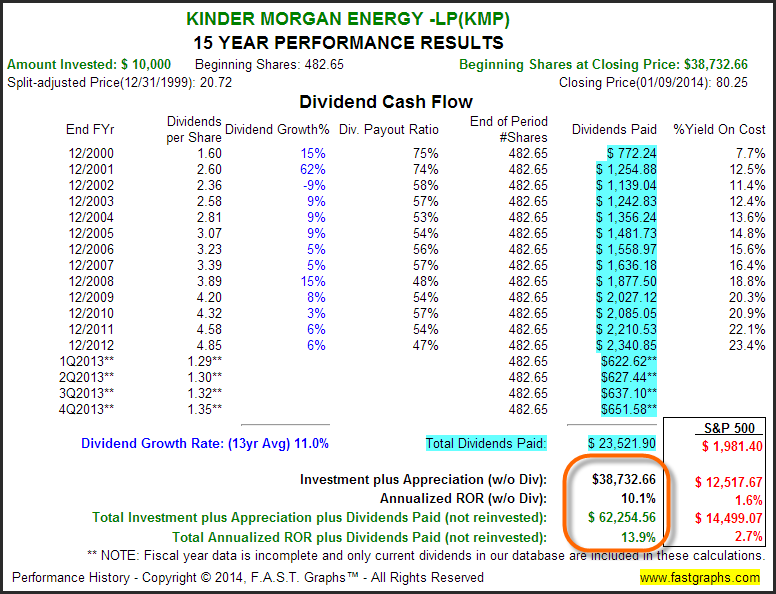This screenshot has height=594, width=776.
Task: Click the S&P 500 $ 1,981.40 value
Action: tap(732, 446)
